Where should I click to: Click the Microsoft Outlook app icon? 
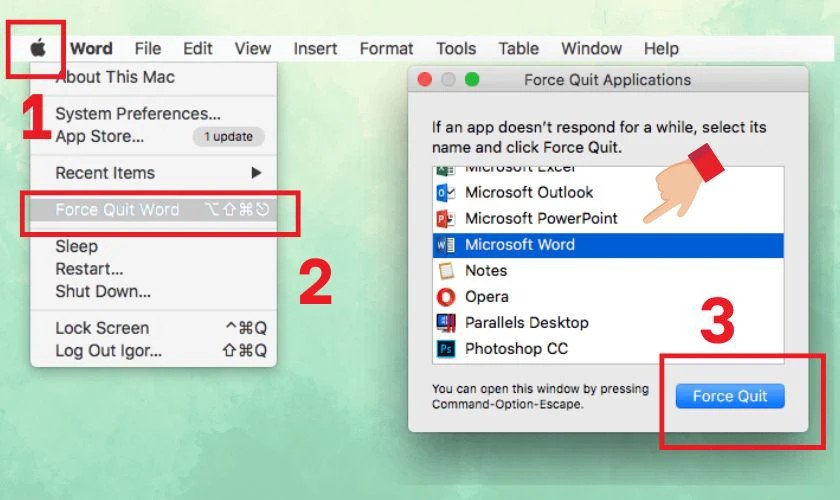(446, 193)
